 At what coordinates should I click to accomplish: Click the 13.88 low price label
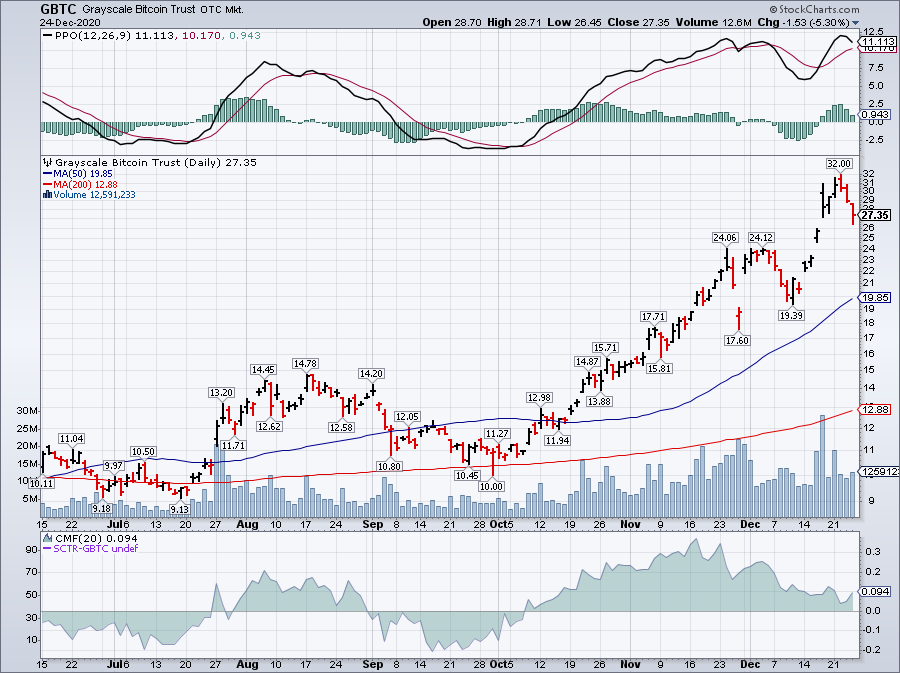coord(599,402)
